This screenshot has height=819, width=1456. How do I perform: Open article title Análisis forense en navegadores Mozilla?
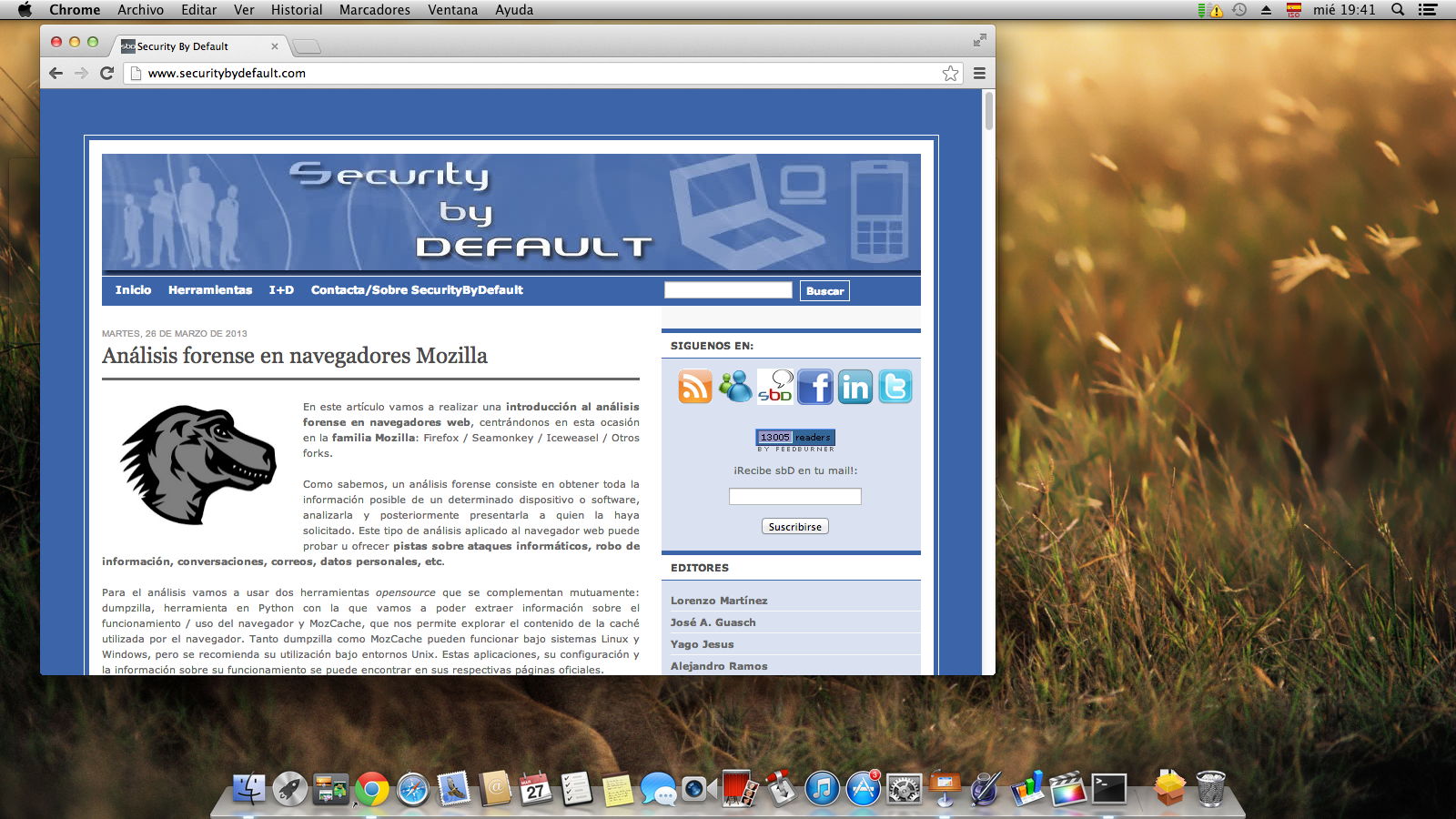(x=295, y=356)
